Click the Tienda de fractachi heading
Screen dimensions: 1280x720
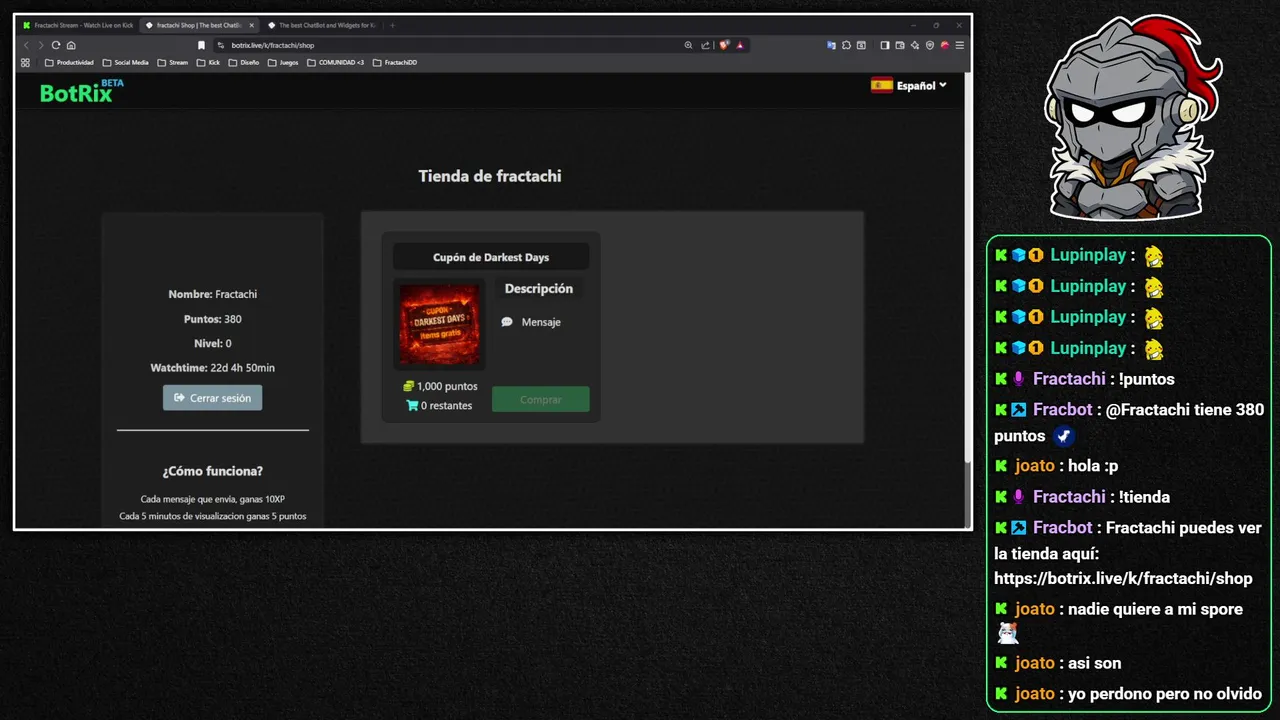coord(490,176)
